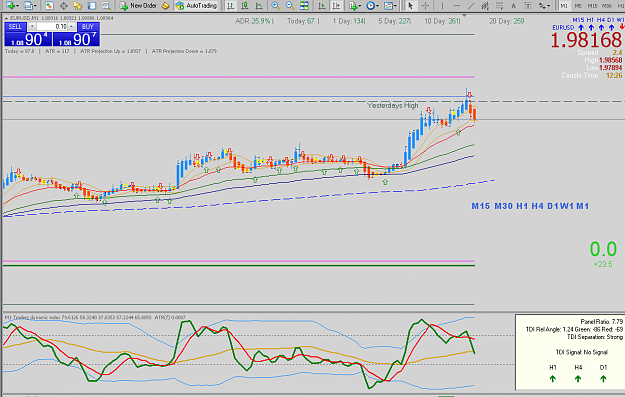The height and width of the screenshot is (397, 625).
Task: Switch to the M1 timeframe button
Action: point(564,6)
